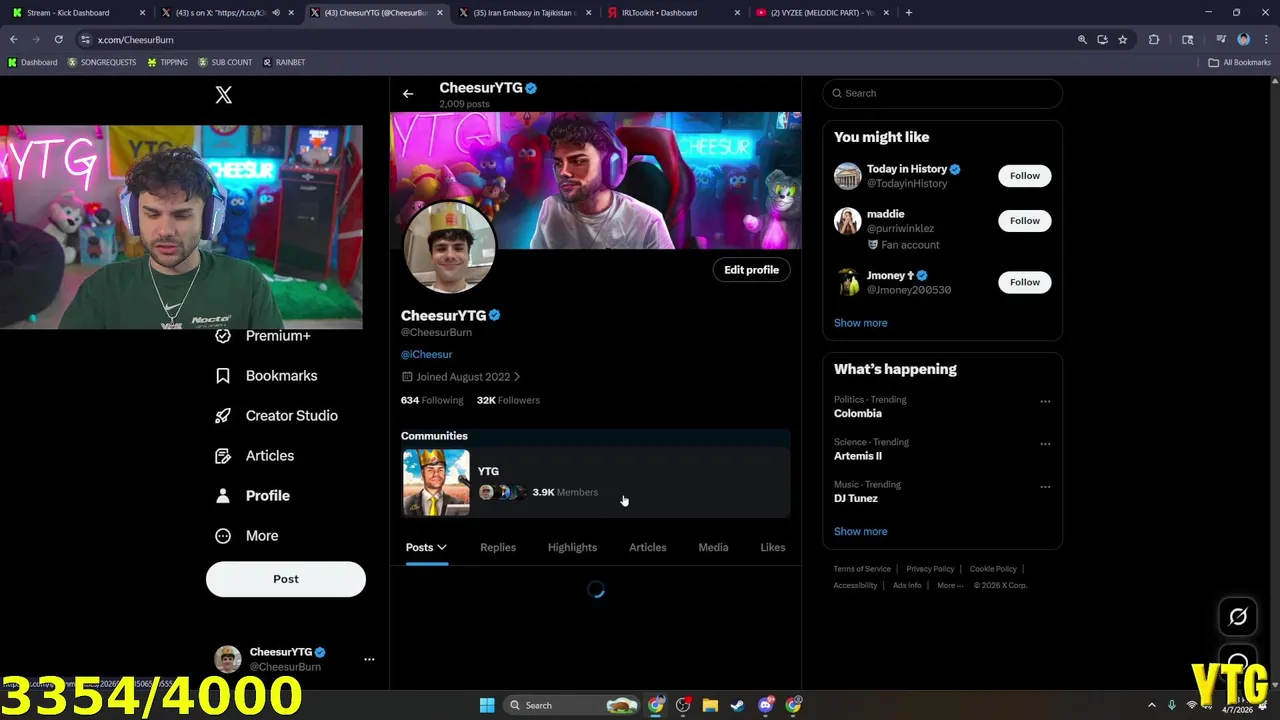Show more under What's happening
Viewport: 1280px width, 720px height.
[861, 531]
